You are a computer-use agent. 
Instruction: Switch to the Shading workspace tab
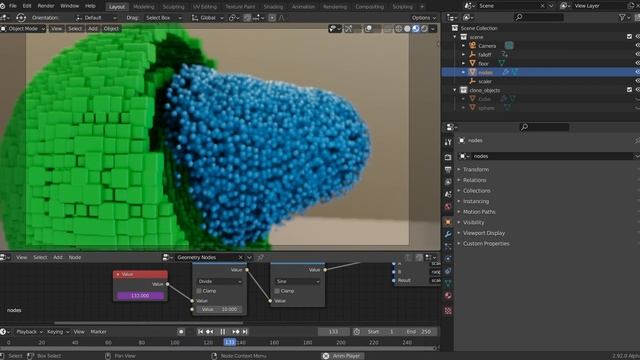coord(273,7)
